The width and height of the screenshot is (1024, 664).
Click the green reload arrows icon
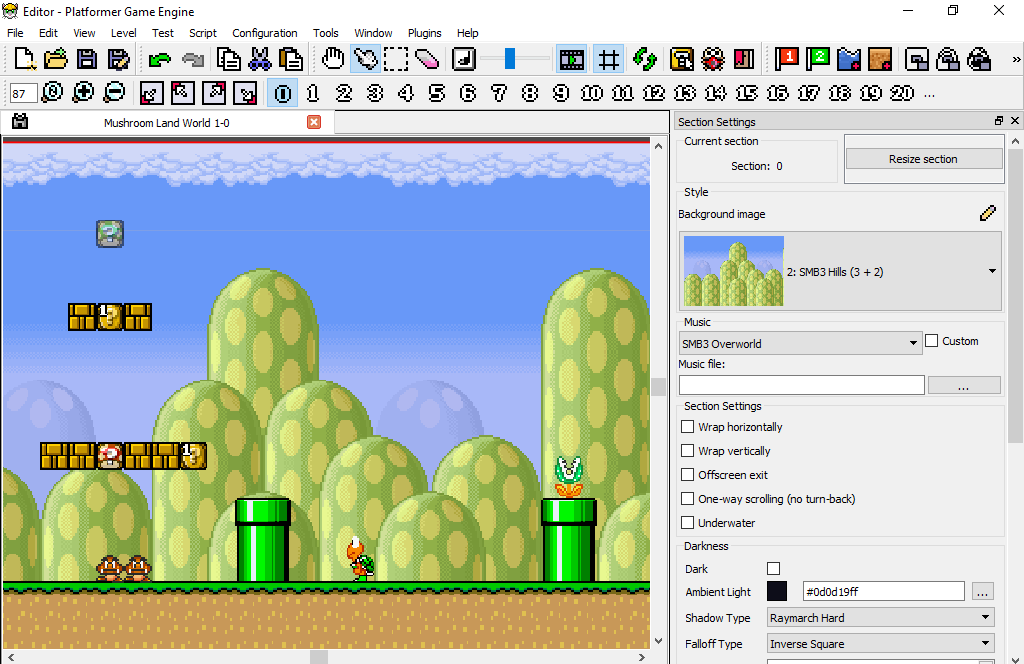[x=645, y=59]
